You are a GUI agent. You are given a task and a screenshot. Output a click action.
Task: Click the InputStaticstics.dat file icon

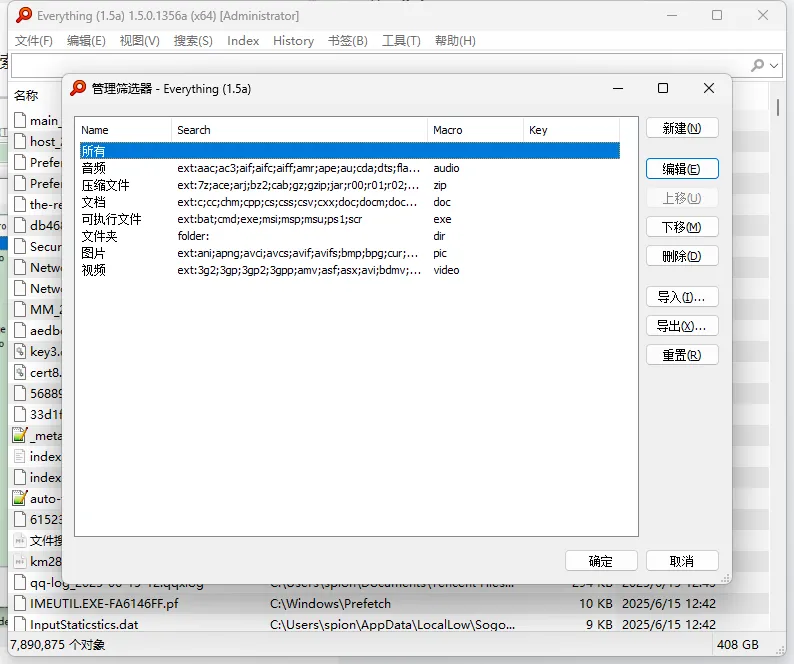click(20, 624)
